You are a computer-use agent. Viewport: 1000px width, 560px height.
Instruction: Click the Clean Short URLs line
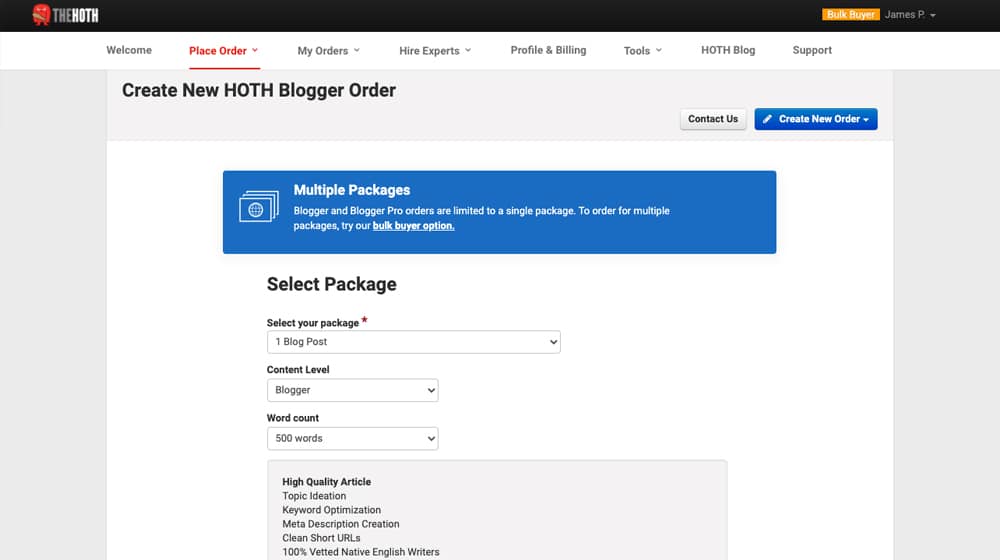pos(321,538)
